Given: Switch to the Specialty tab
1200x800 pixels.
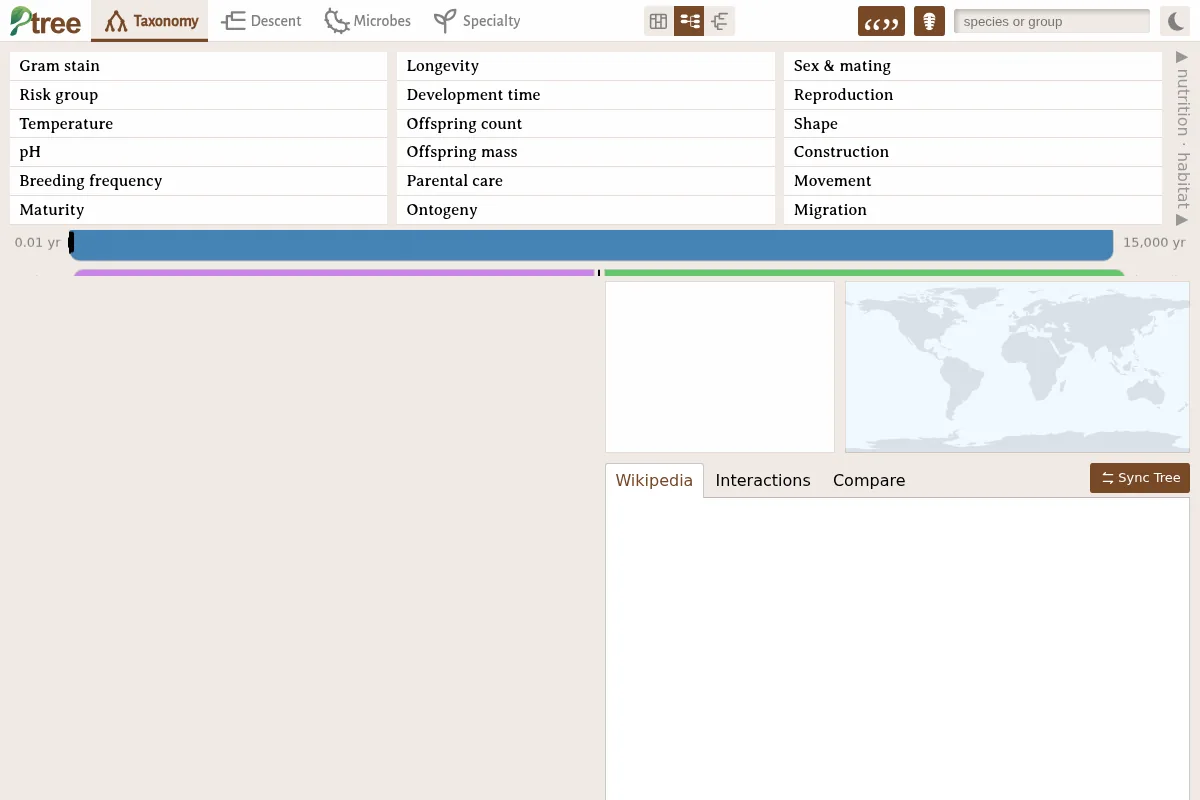Looking at the screenshot, I should [477, 21].
